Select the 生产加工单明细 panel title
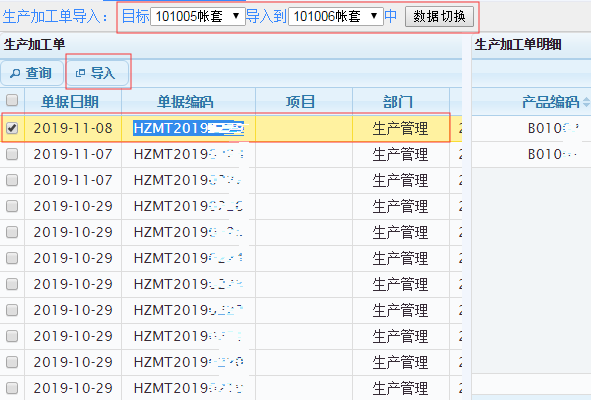591x400 pixels. tap(518, 44)
